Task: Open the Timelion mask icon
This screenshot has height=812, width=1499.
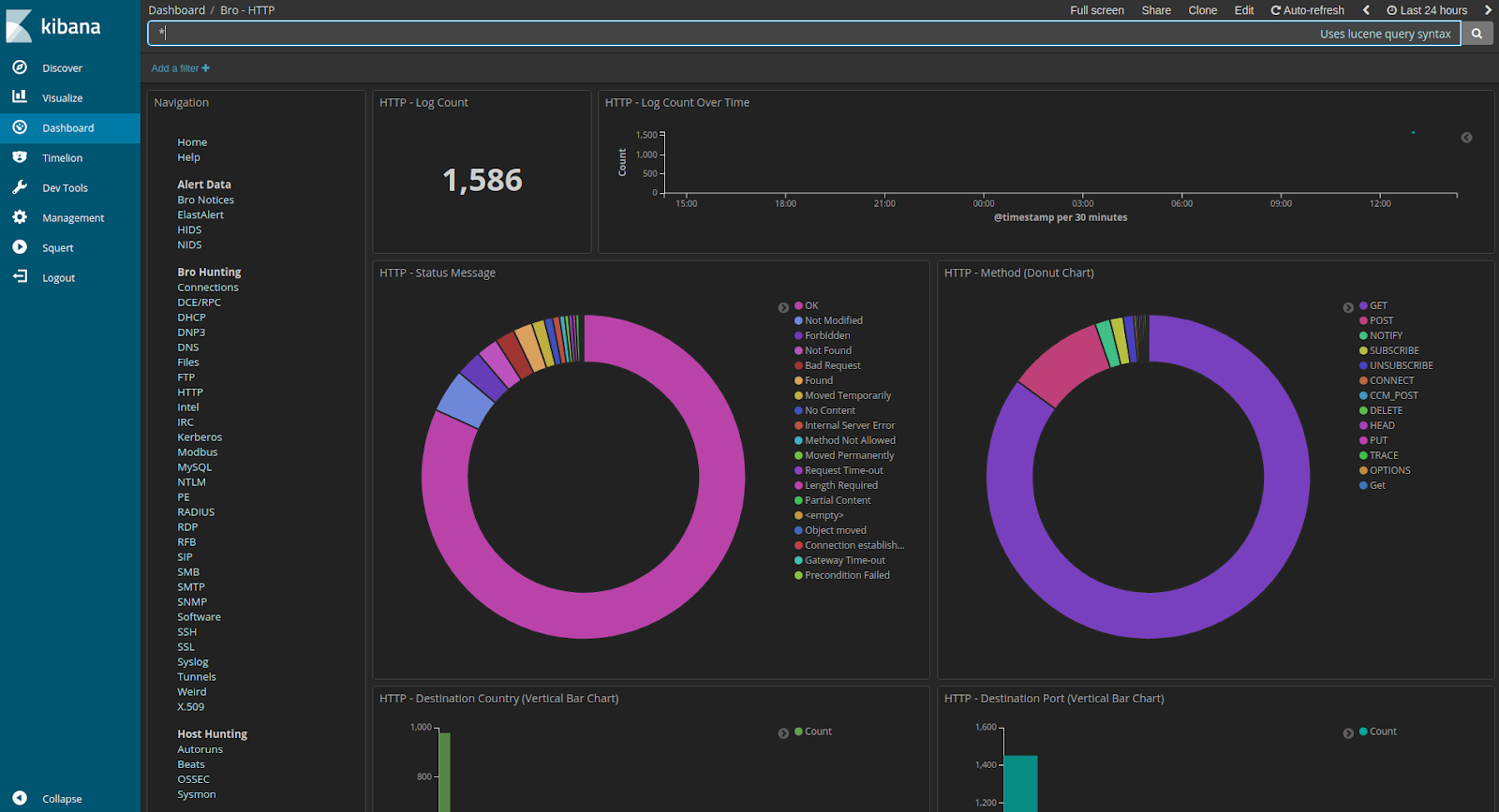Action: [x=20, y=157]
